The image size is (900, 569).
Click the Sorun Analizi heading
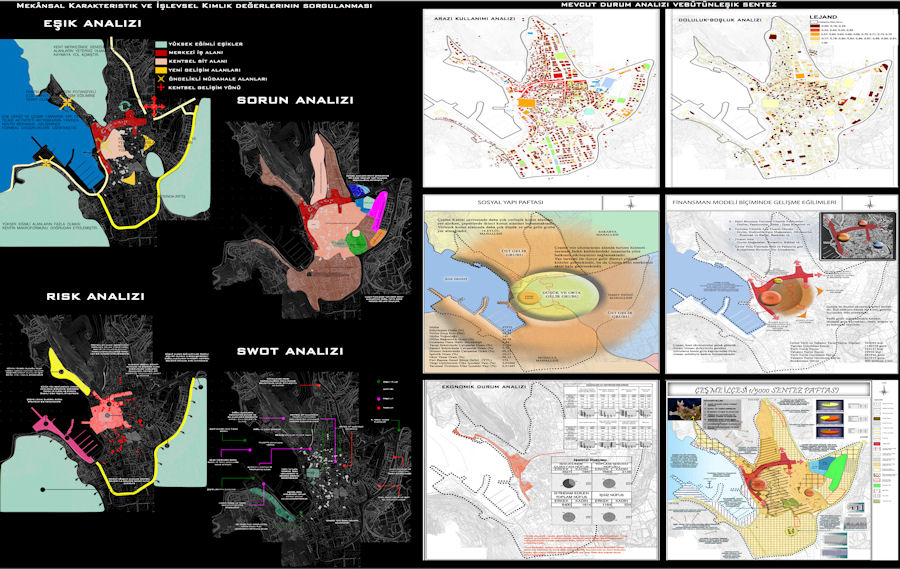294,100
